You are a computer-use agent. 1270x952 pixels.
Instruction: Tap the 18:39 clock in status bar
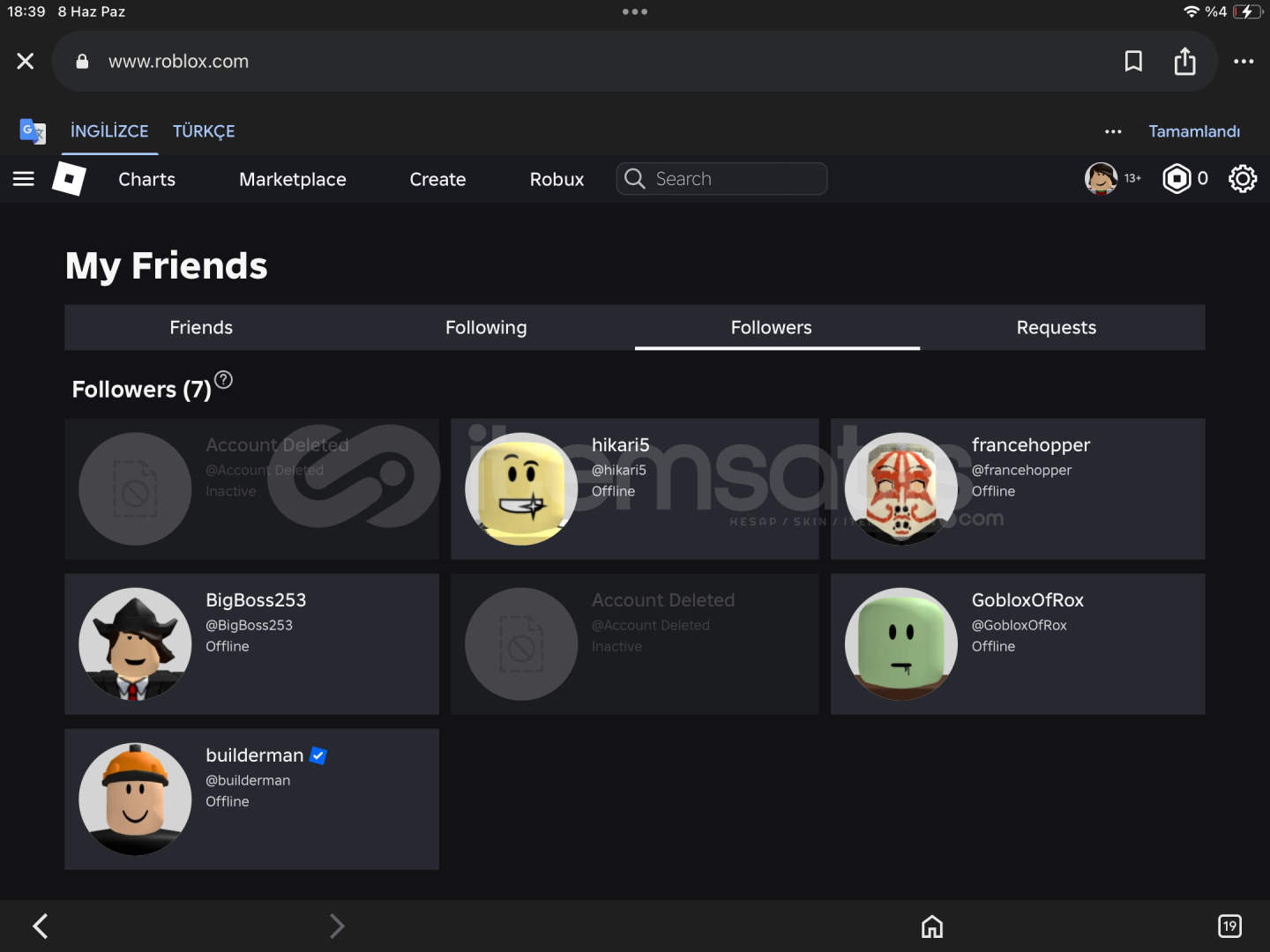pos(26,11)
